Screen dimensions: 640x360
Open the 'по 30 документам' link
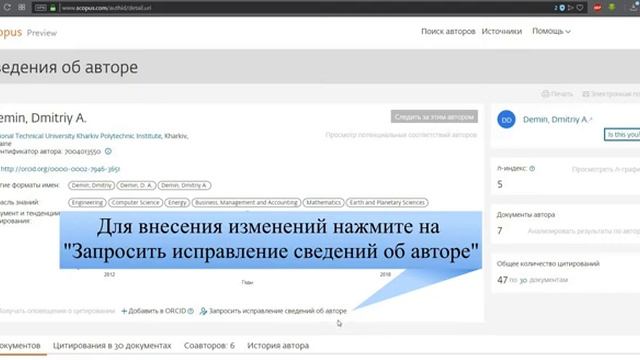coord(538,280)
